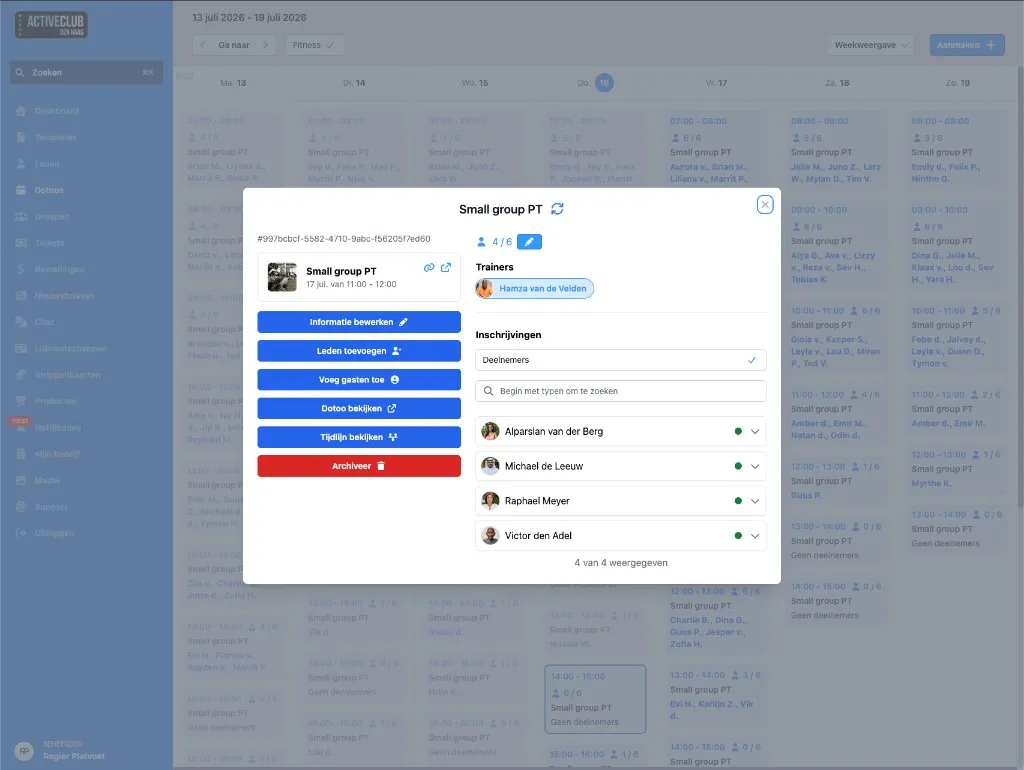The image size is (1024, 770).
Task: Open Templates in the sidebar
Action: [x=56, y=137]
